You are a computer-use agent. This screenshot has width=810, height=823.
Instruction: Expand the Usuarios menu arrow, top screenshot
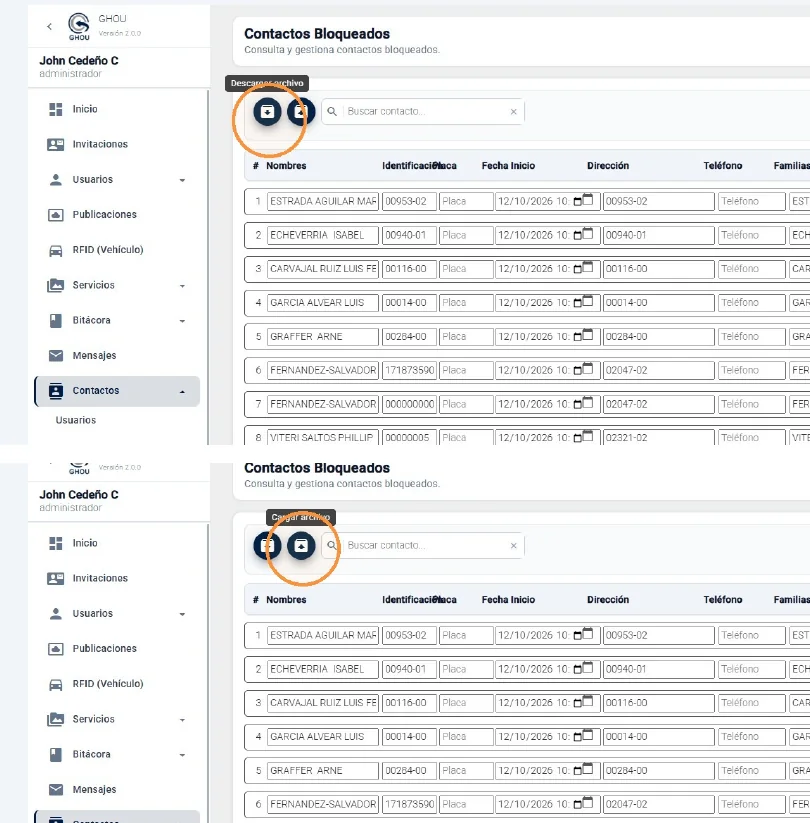pyautogui.click(x=182, y=180)
